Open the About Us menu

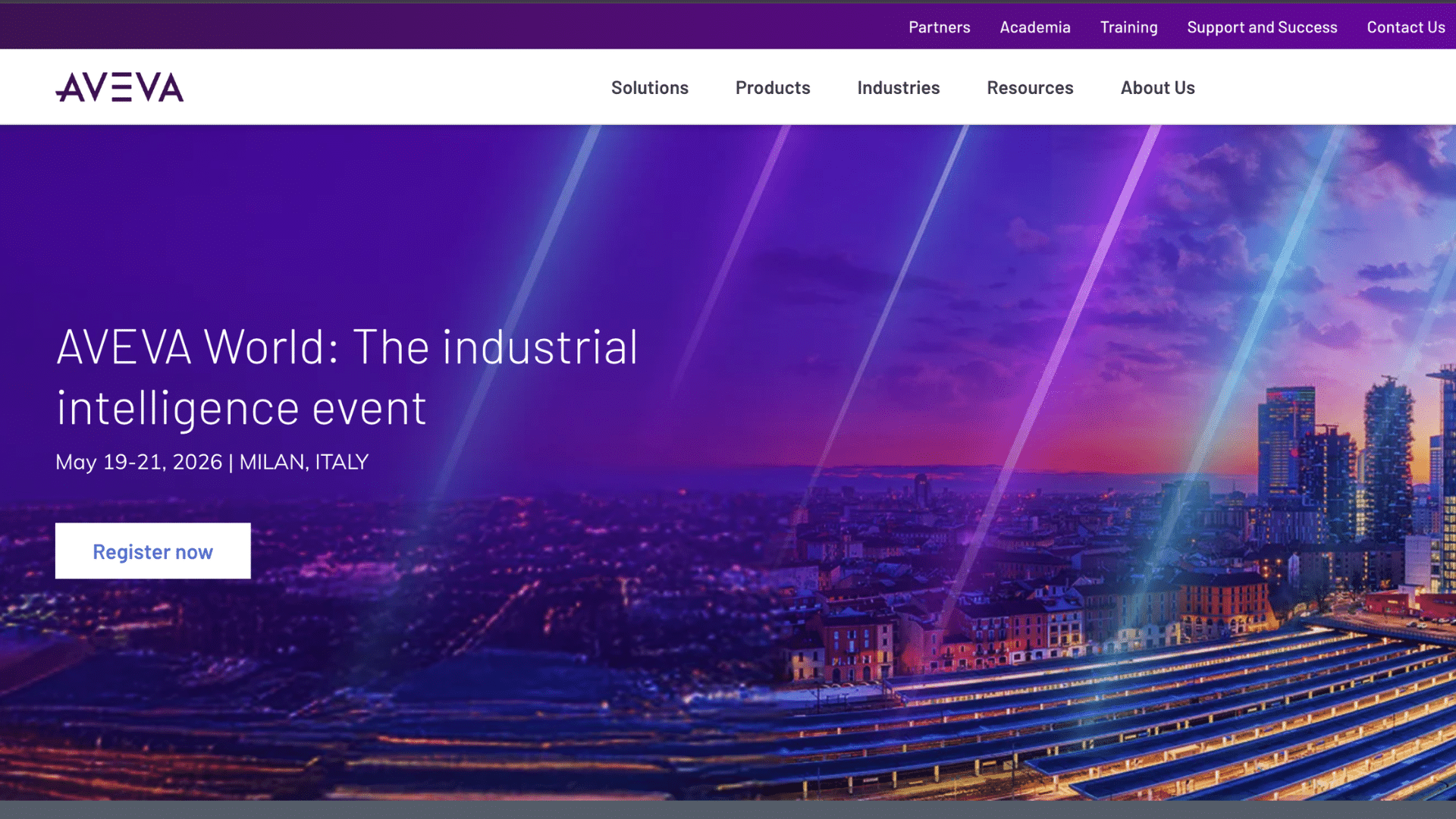coord(1158,88)
